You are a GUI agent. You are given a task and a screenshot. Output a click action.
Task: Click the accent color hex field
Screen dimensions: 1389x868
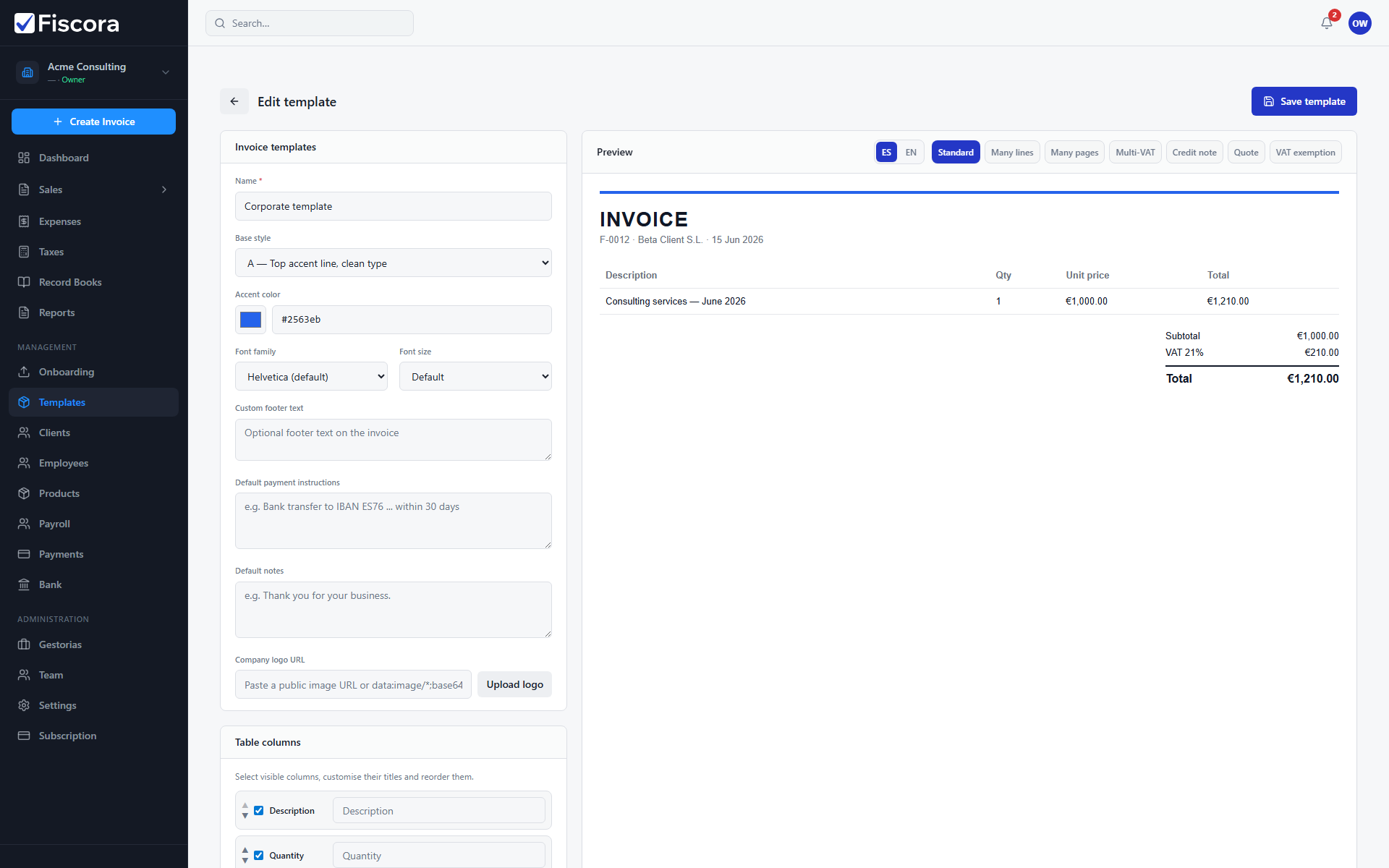coord(412,320)
